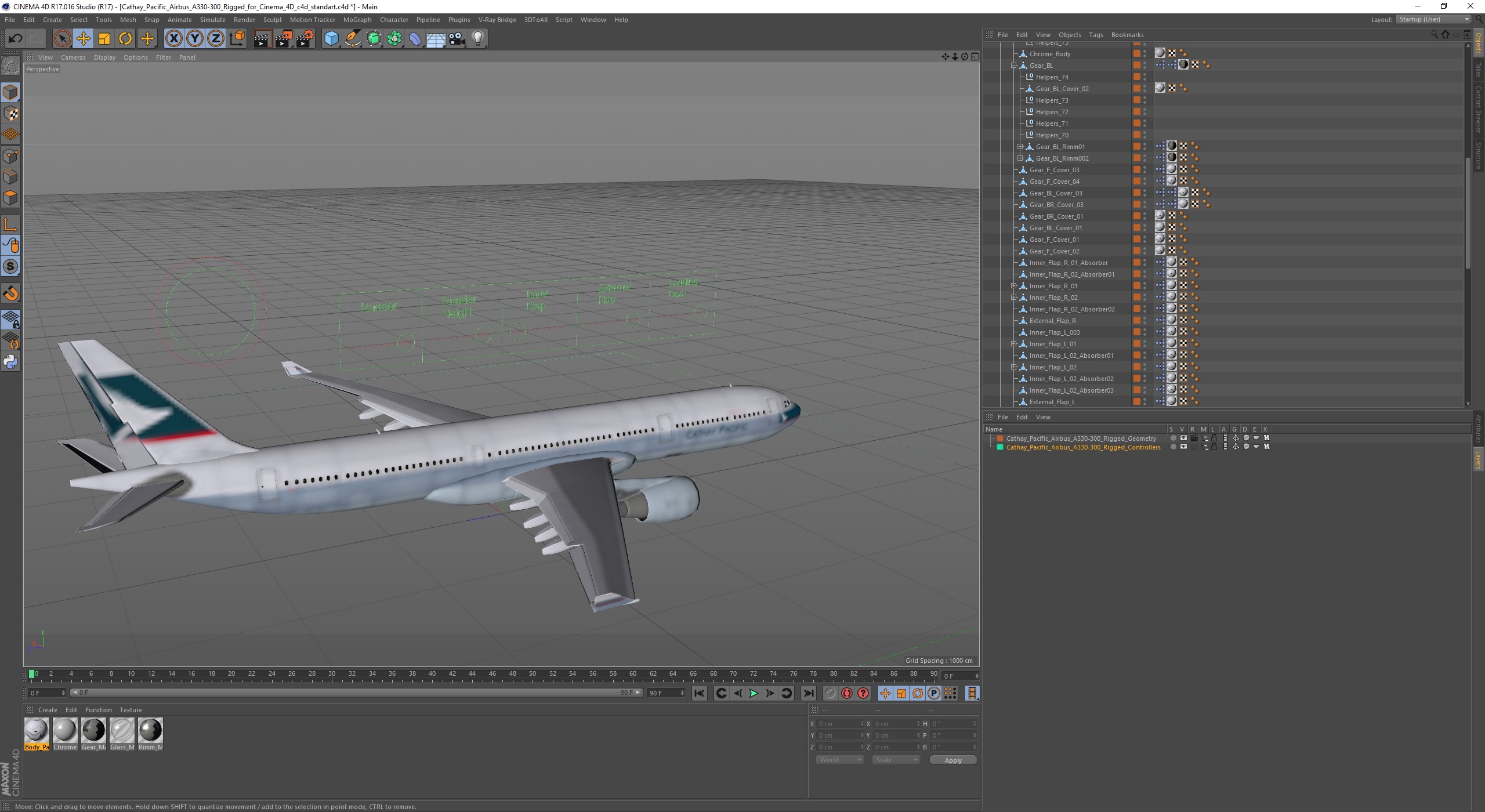Add a Light object

click(478, 39)
